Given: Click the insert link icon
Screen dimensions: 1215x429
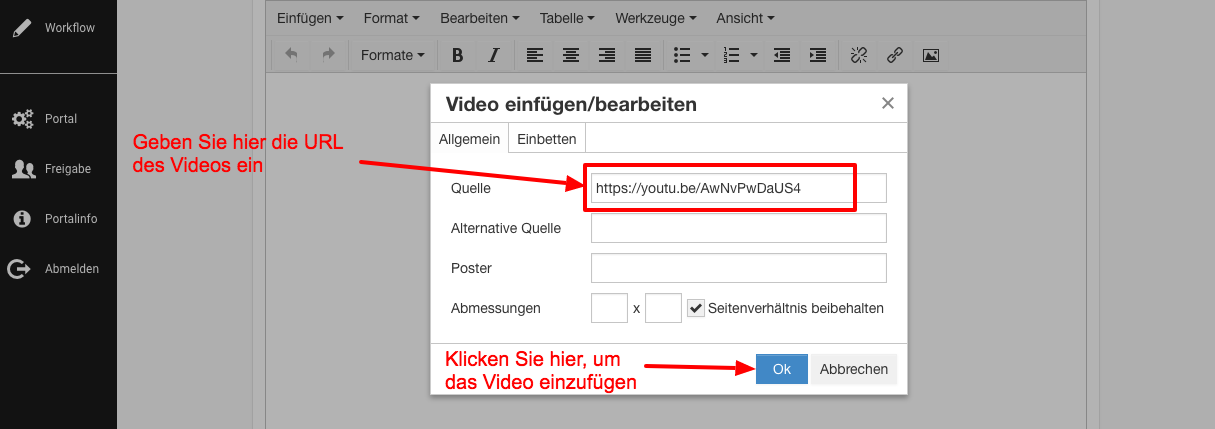Looking at the screenshot, I should 895,55.
